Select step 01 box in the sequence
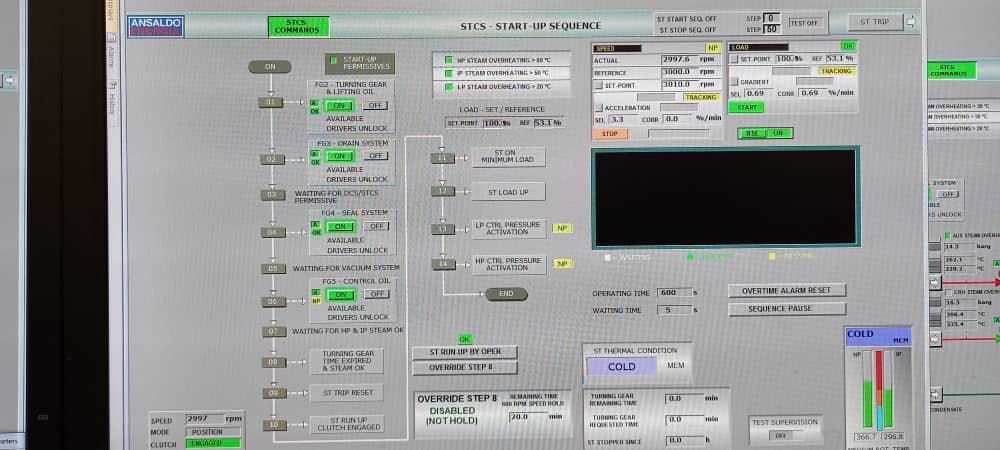This screenshot has width=1000, height=450. pos(270,102)
